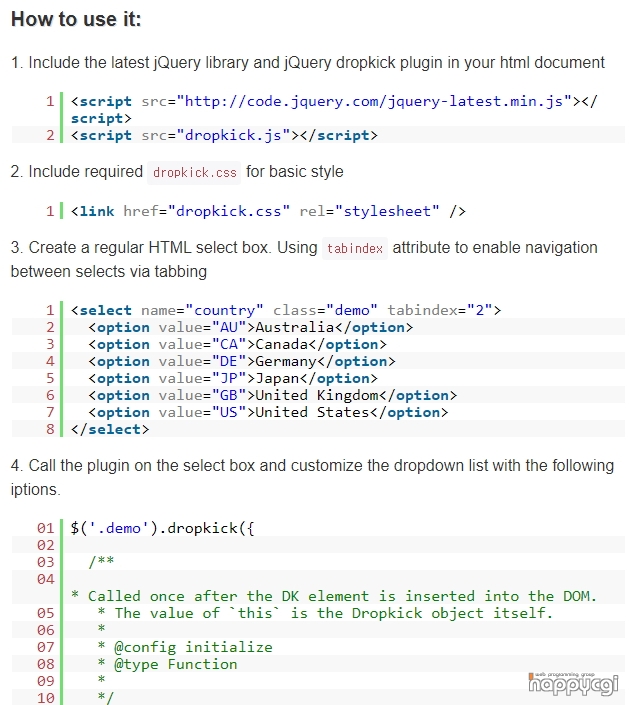This screenshot has height=705, width=629.
Task: Click the link href="dropkick.css" code line
Action: point(268,211)
